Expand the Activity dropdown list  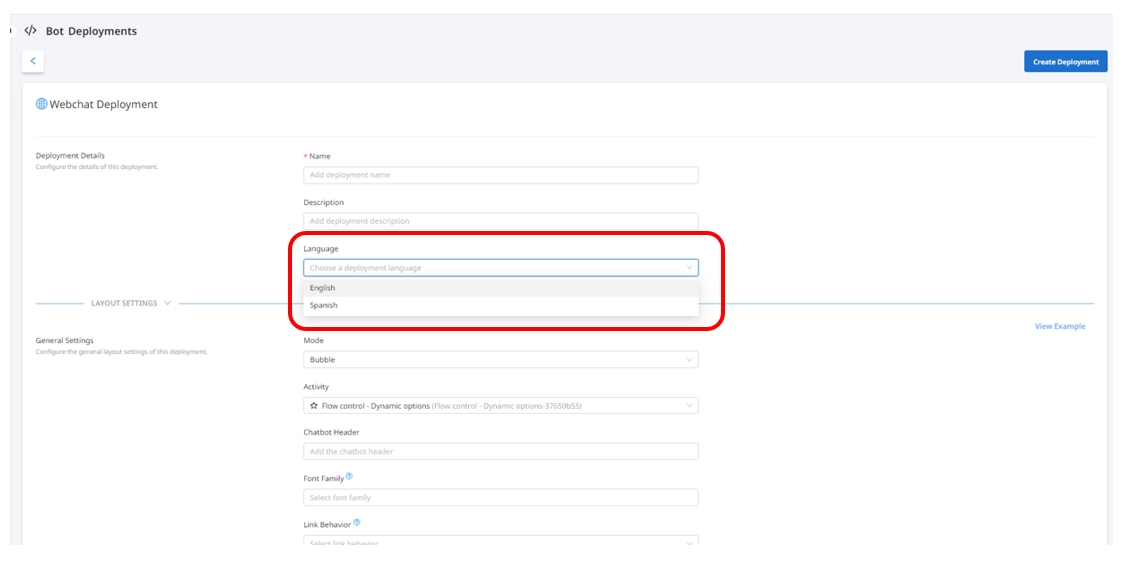tap(689, 406)
